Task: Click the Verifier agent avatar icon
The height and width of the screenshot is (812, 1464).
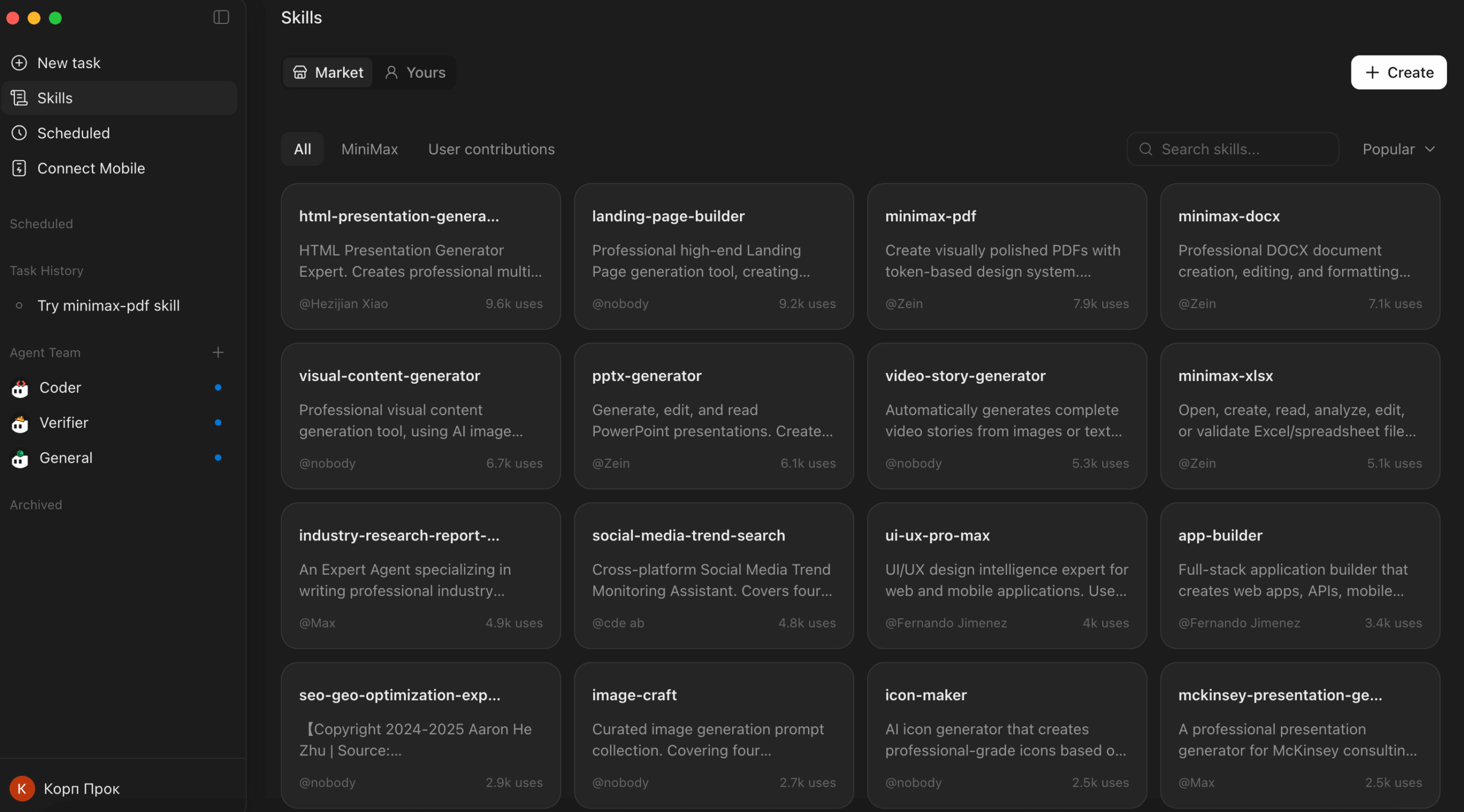Action: click(x=20, y=423)
